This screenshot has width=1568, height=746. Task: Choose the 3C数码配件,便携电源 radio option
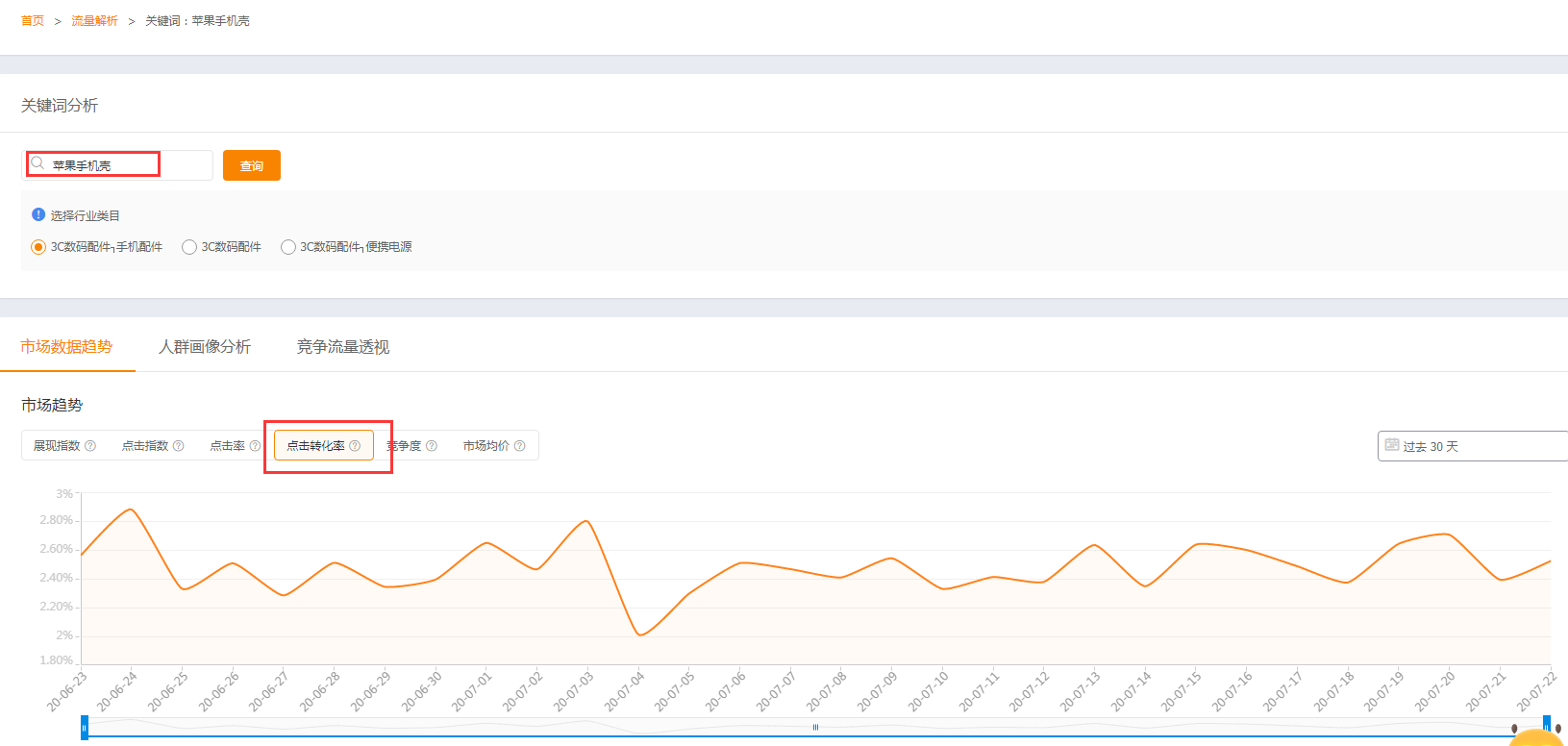[288, 247]
